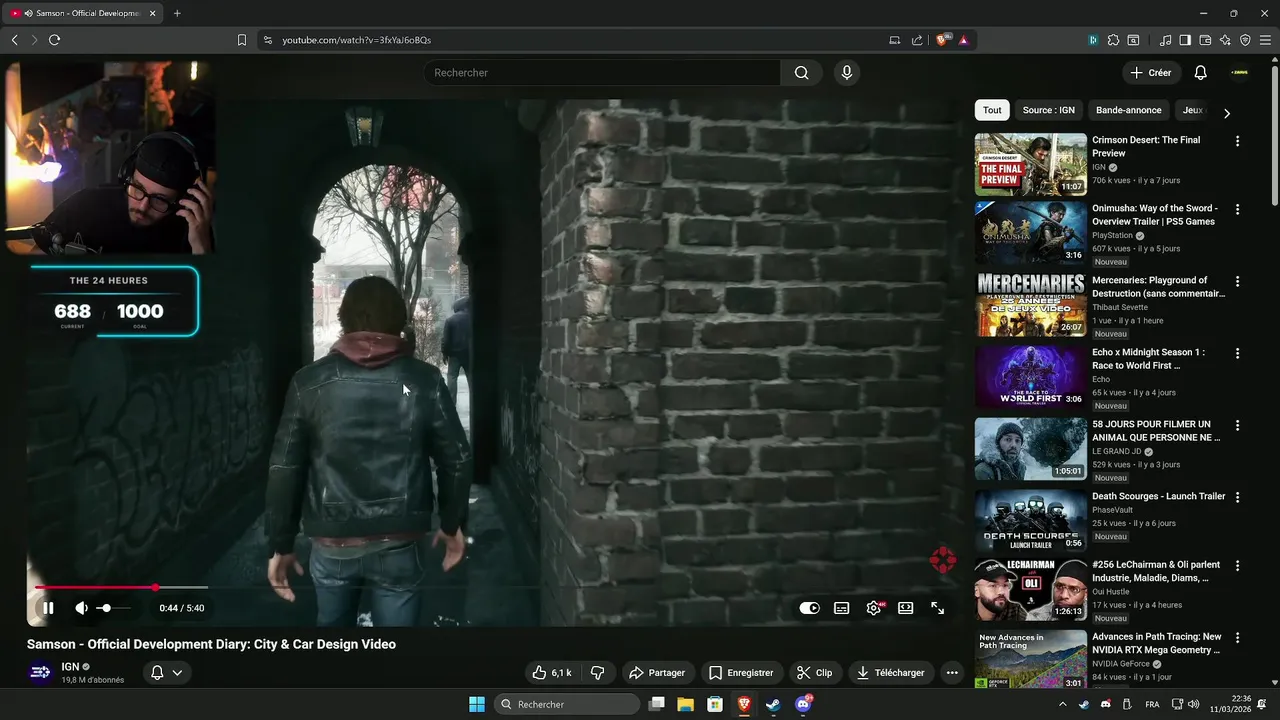
Task: Open YouTube notifications bell
Action: click(x=1201, y=73)
